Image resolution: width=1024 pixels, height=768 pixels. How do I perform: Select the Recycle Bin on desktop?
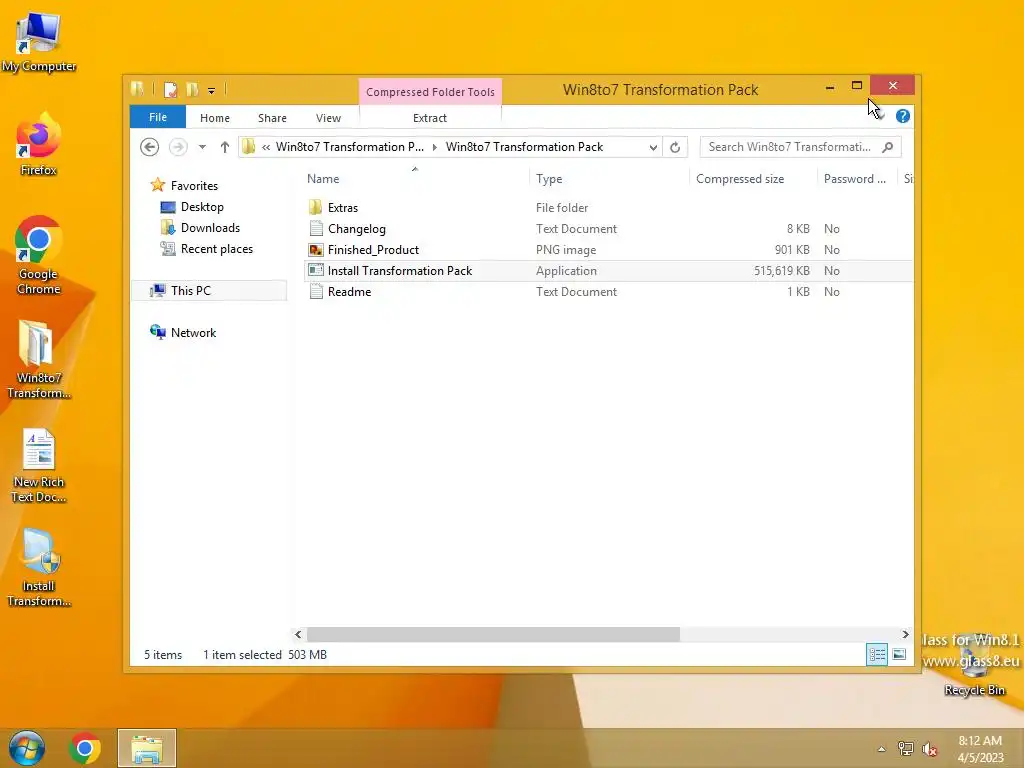[x=974, y=667]
